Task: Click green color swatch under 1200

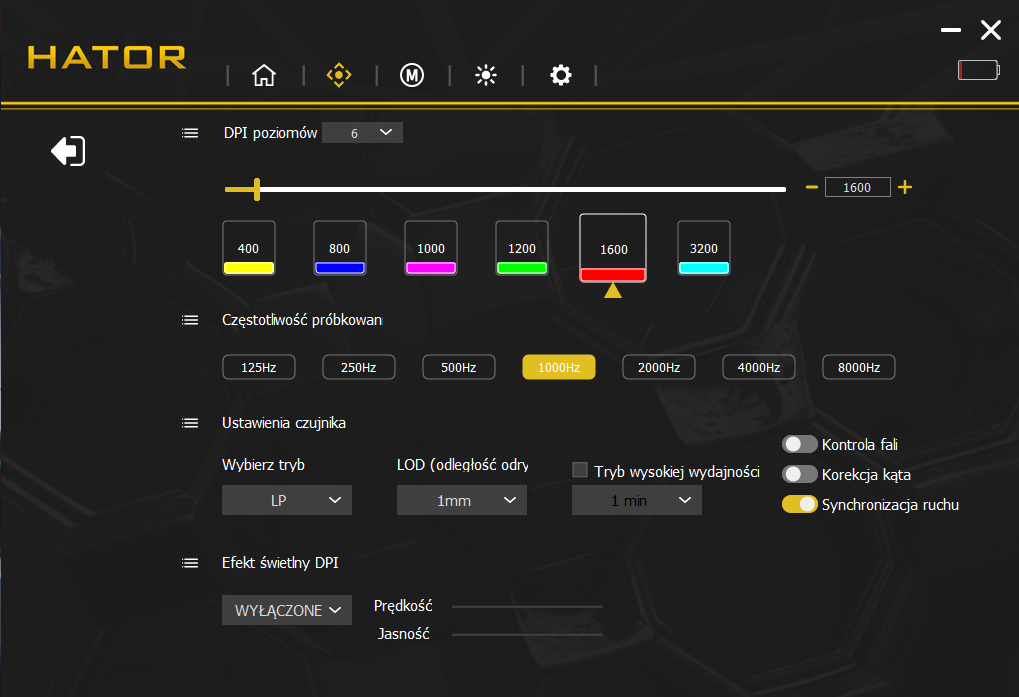Action: click(x=522, y=268)
